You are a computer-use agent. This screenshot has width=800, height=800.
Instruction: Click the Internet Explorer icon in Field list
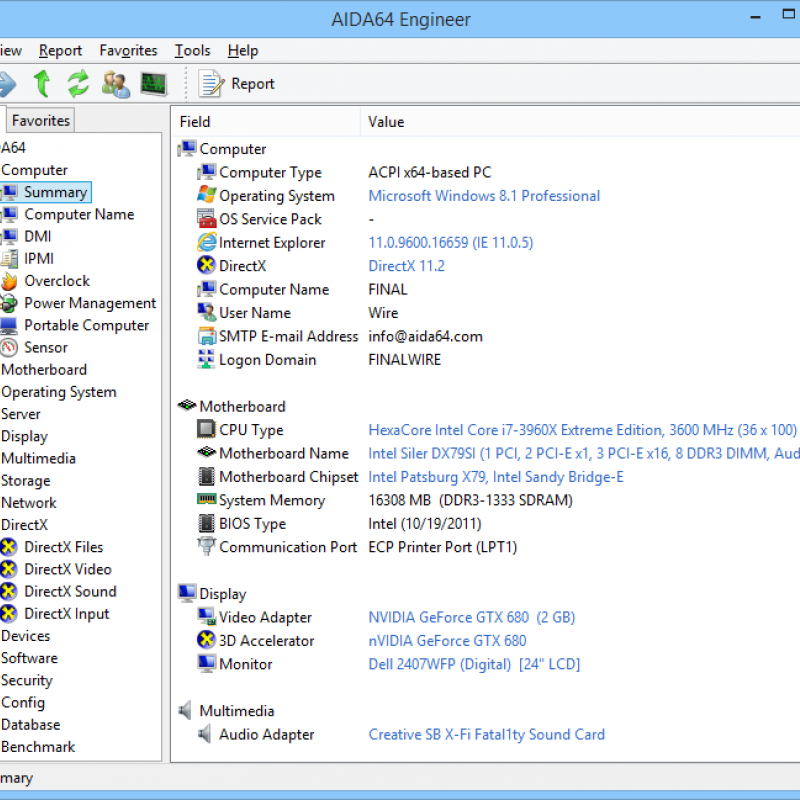coord(207,243)
